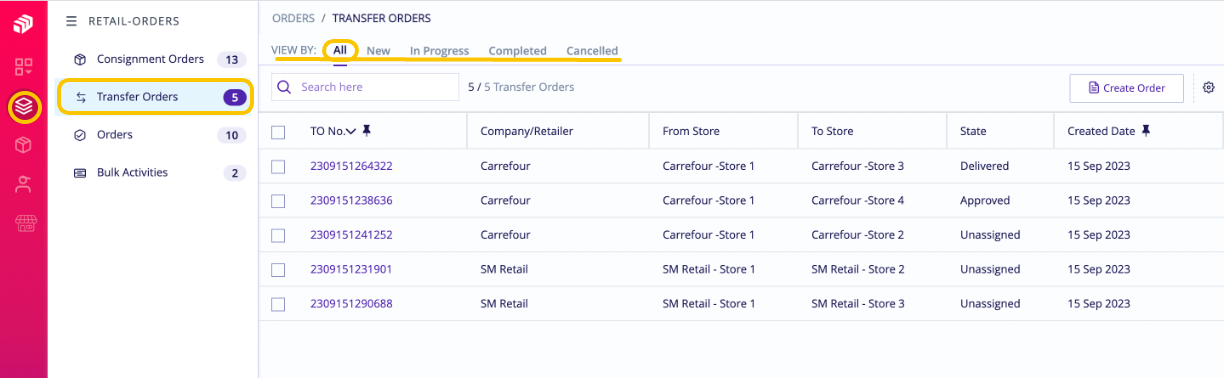Collapse the RETAIL-ORDERS hamburger menu
This screenshot has width=1224, height=378.
click(x=71, y=21)
